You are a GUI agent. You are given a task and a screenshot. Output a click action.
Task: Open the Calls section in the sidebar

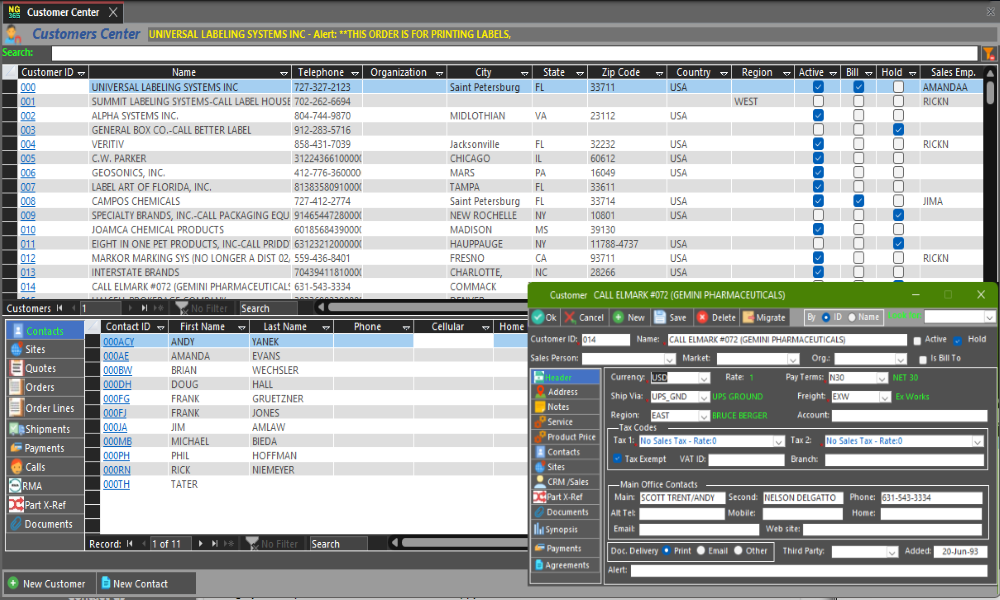coord(34,467)
